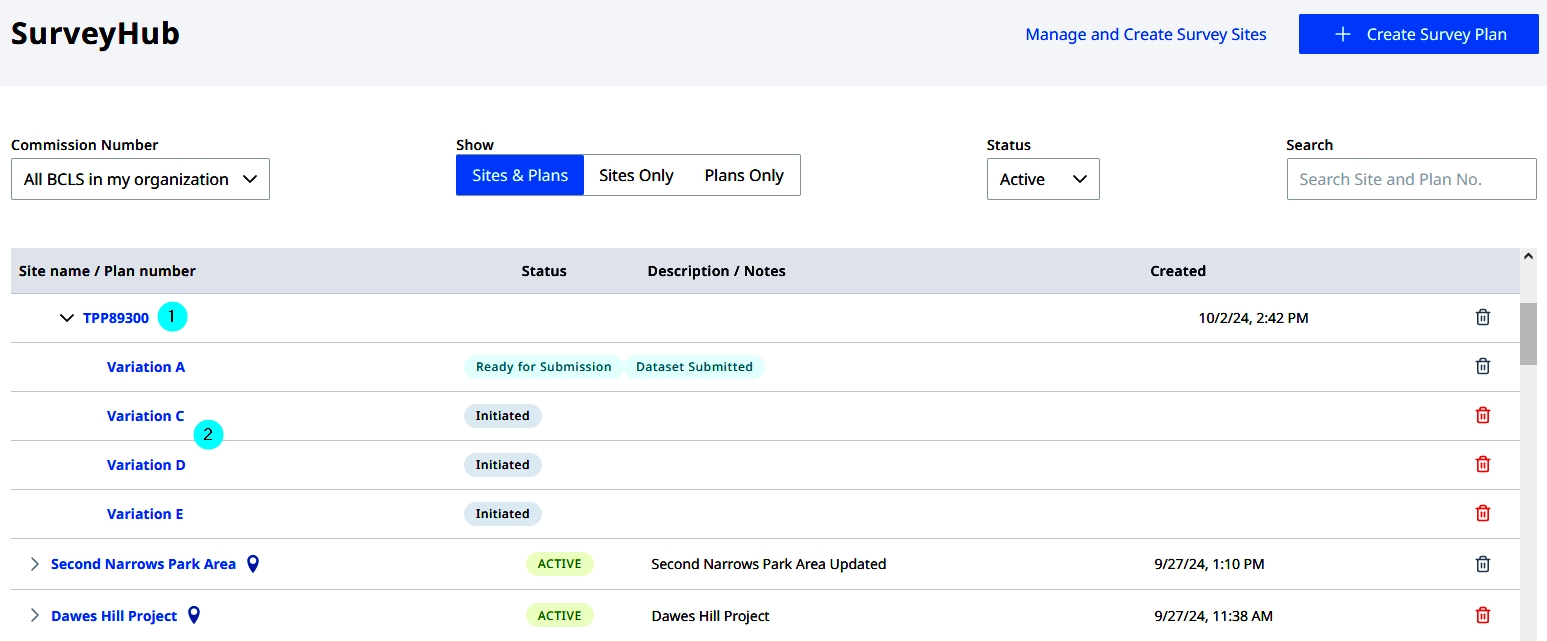Delete Variation D using red trash icon
This screenshot has width=1547, height=641.
coord(1483,464)
